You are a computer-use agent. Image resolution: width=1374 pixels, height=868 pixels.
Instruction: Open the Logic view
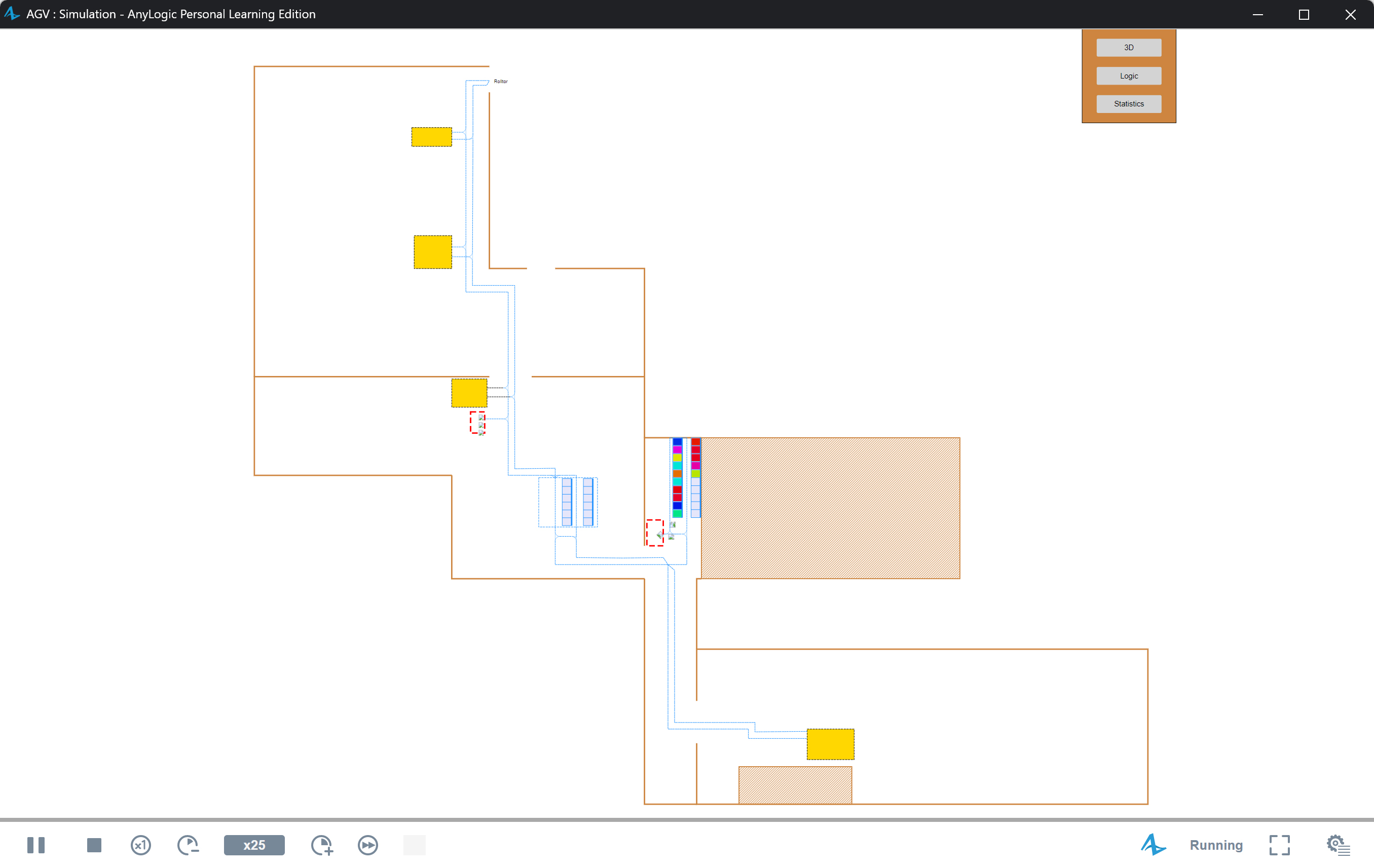point(1128,76)
